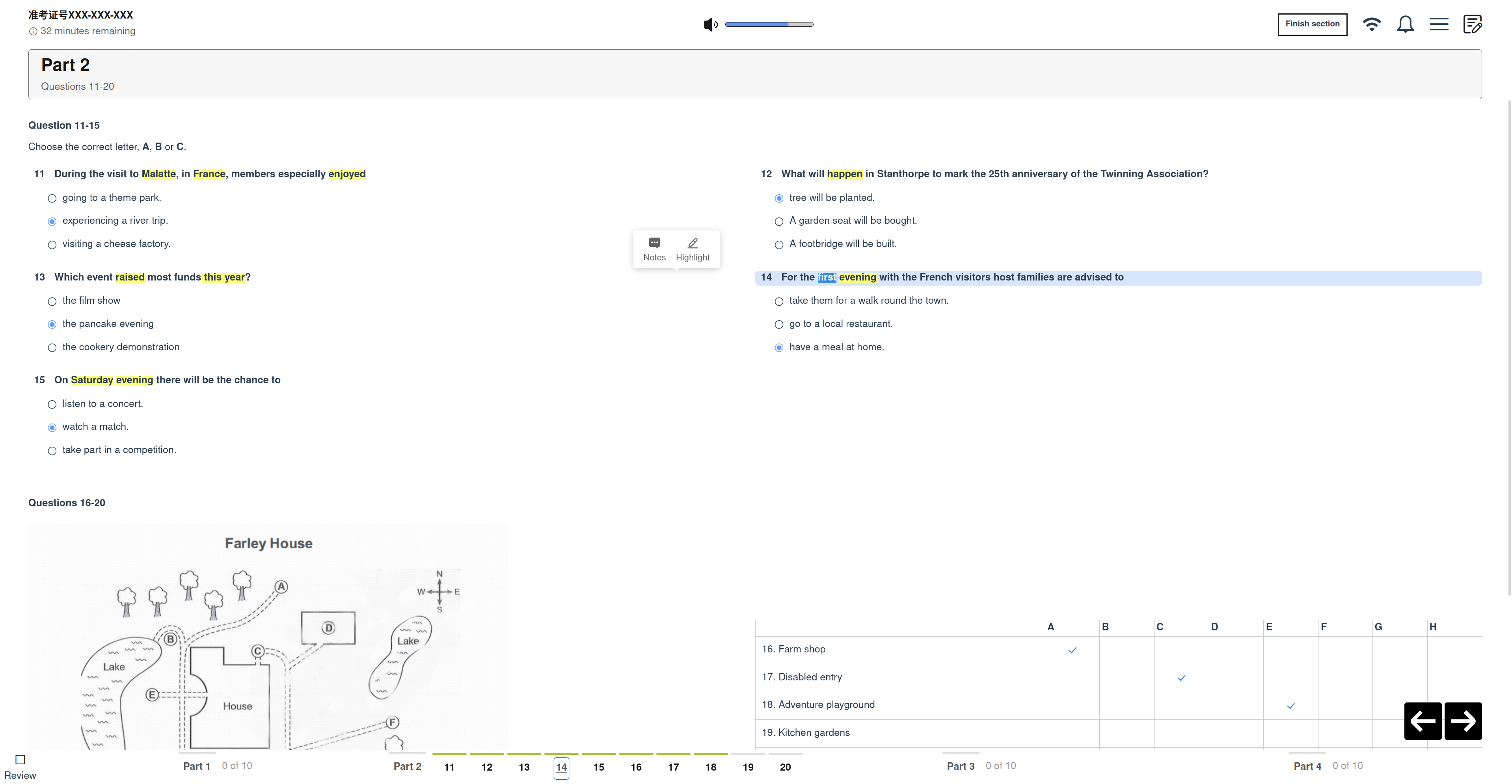
Task: Jump to question 19 in navigator
Action: point(748,767)
